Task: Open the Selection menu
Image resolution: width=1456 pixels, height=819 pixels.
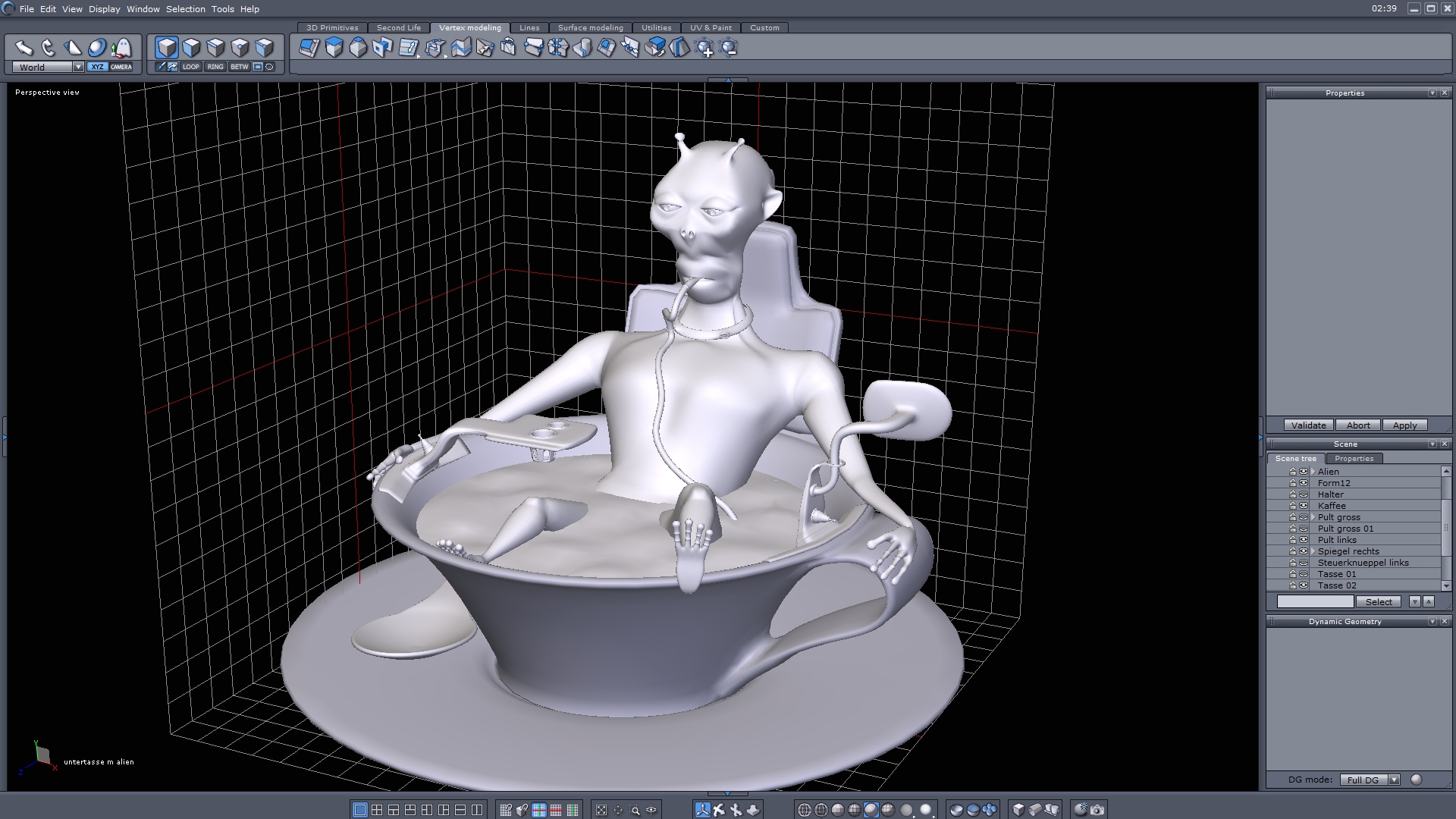Action: 186,9
